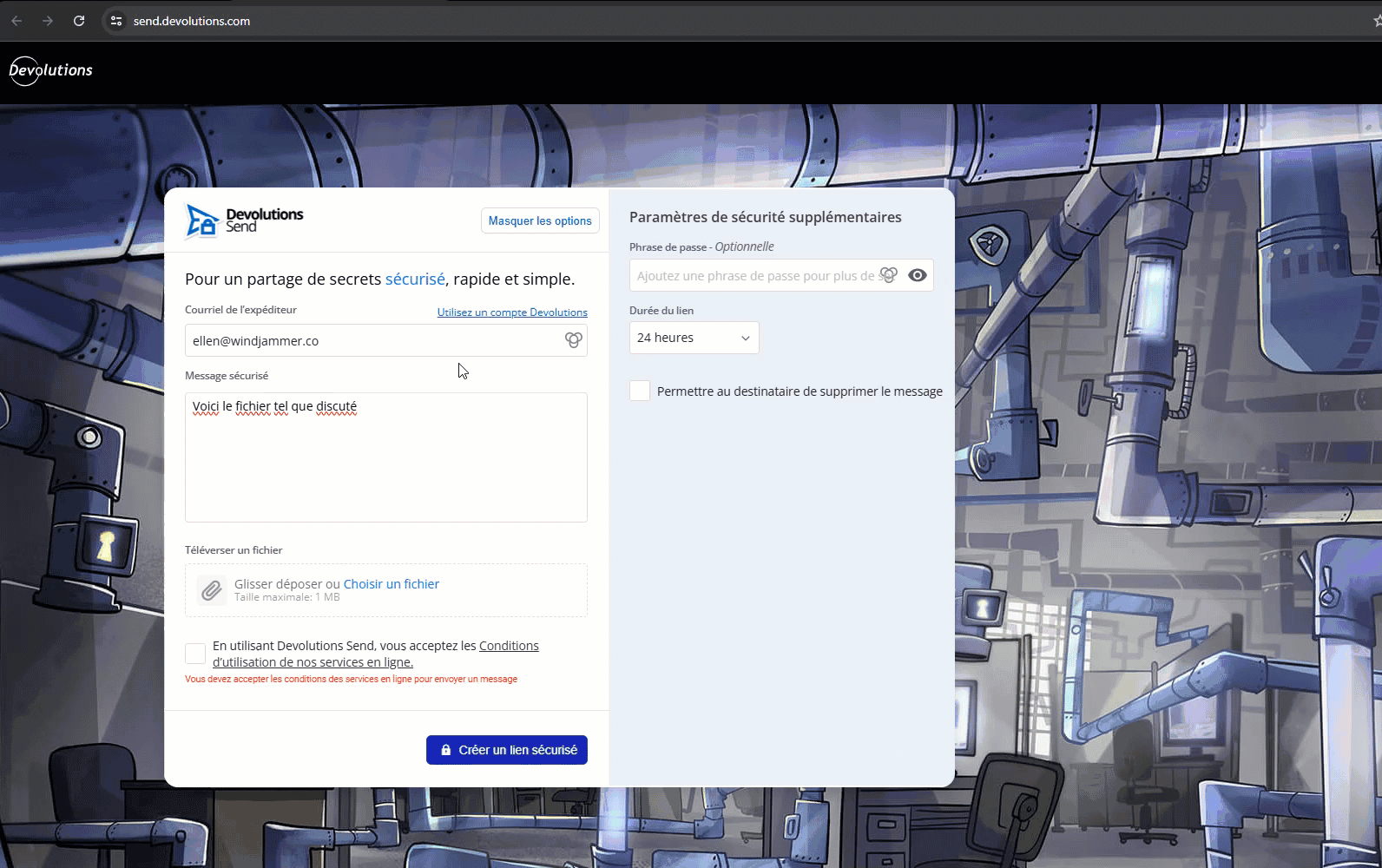This screenshot has width=1382, height=868.
Task: Click the browser forward arrow
Action: [x=48, y=21]
